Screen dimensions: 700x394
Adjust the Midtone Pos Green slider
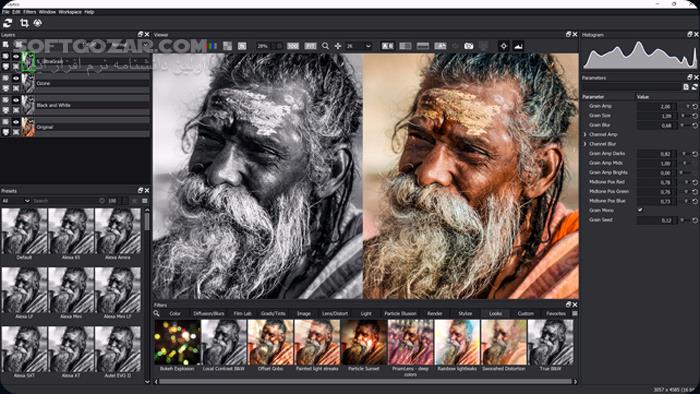point(684,191)
